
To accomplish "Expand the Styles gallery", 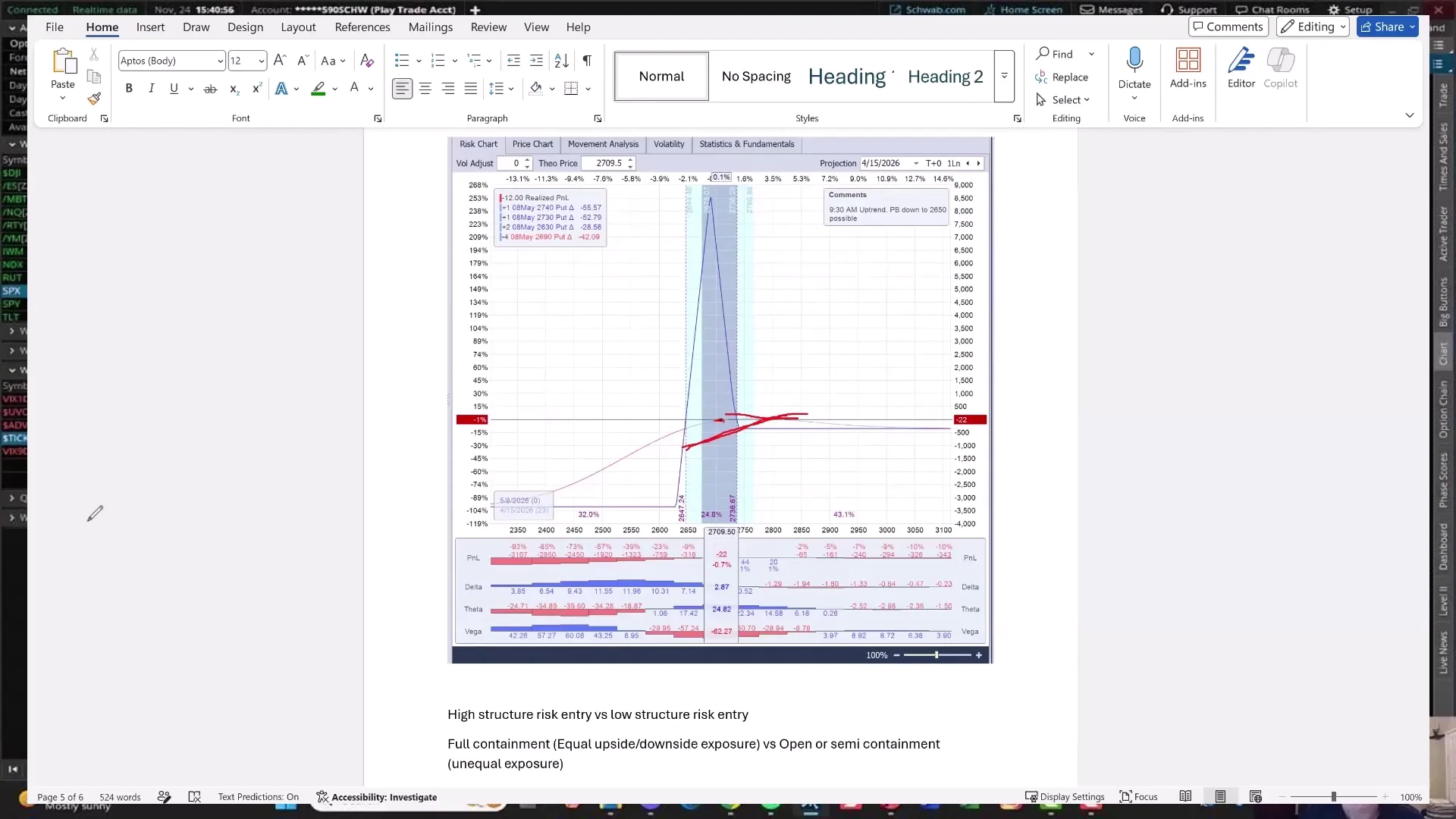I will point(1004,76).
